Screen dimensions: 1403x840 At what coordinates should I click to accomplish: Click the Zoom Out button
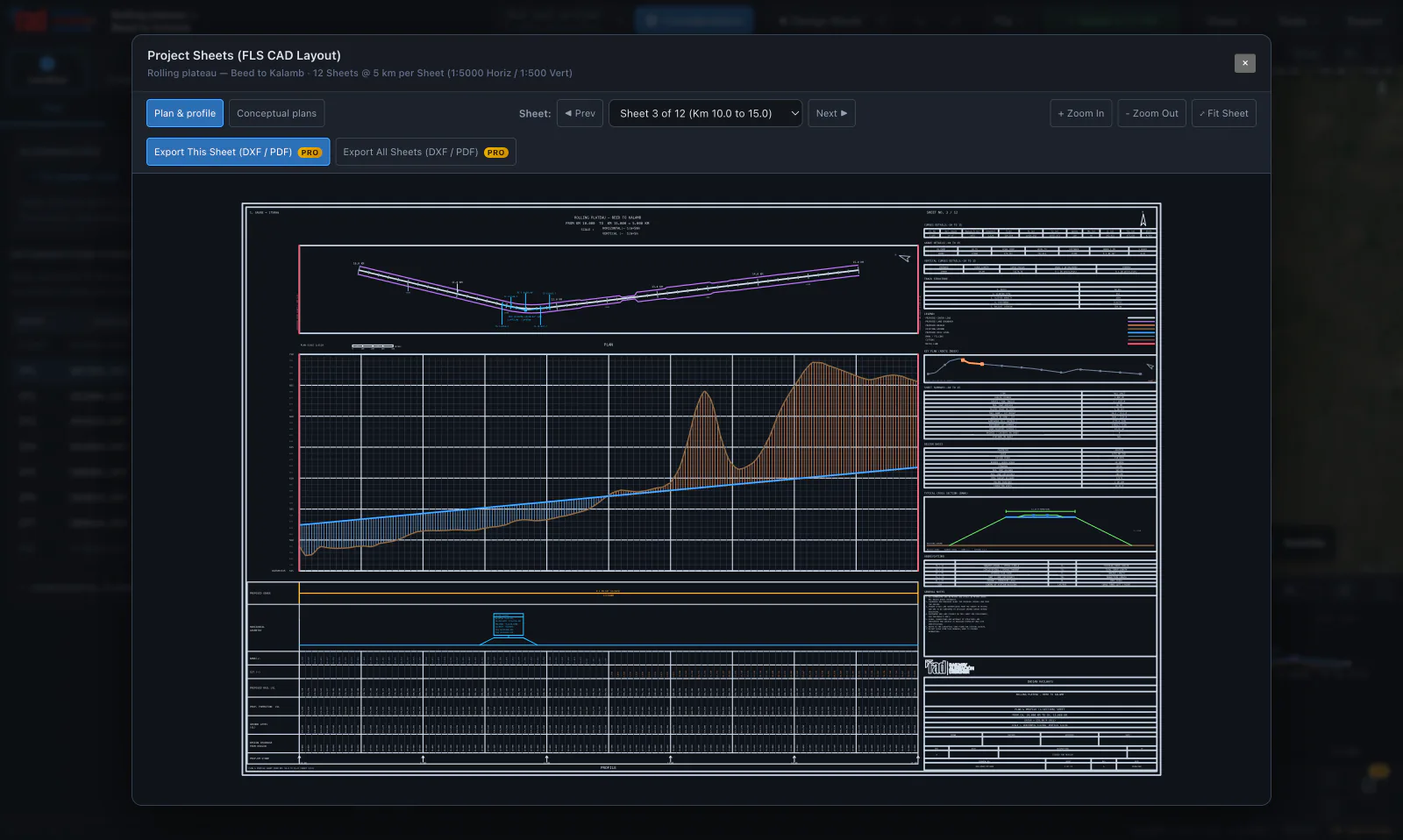point(1152,113)
